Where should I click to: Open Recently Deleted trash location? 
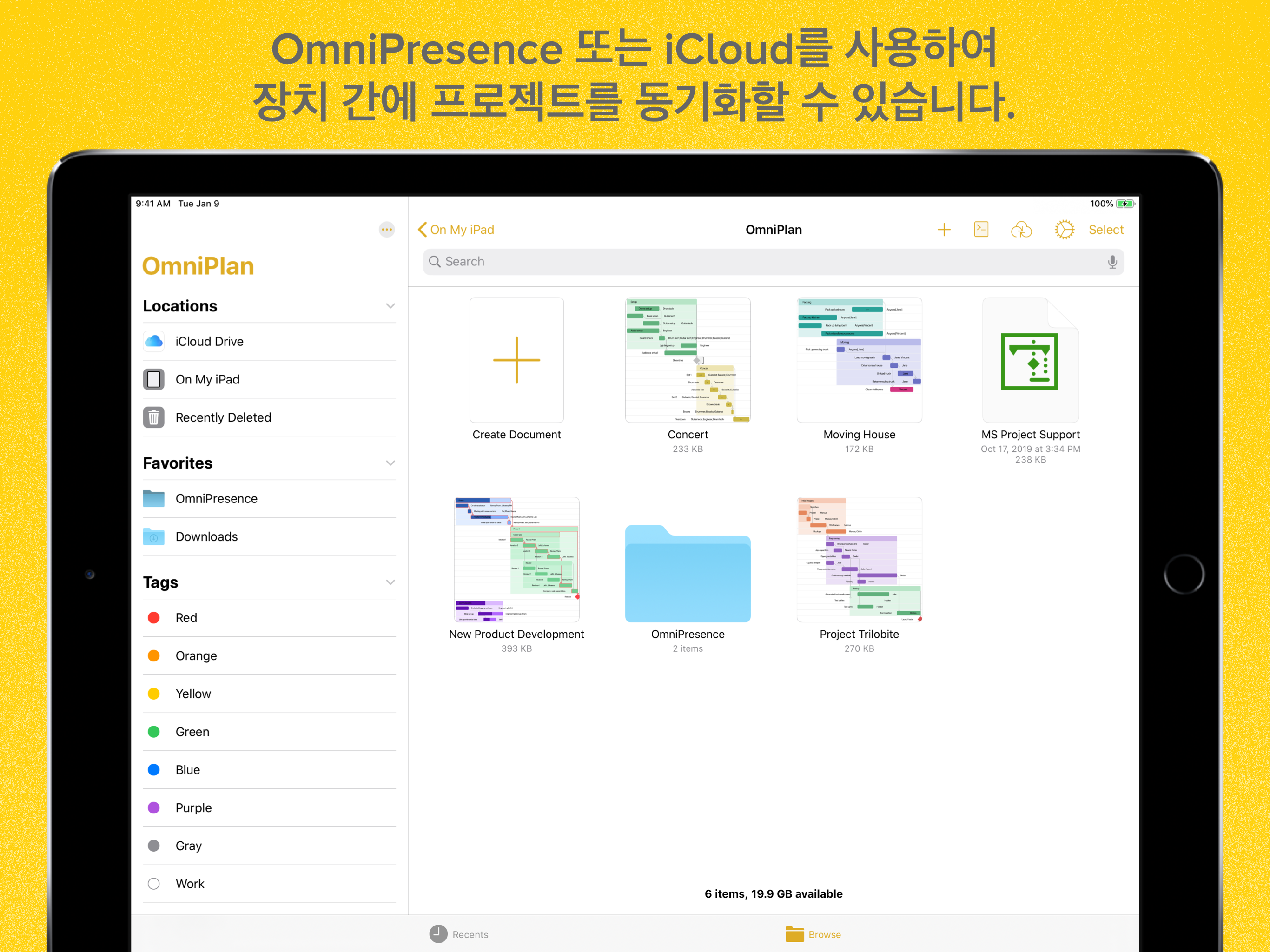coord(223,417)
